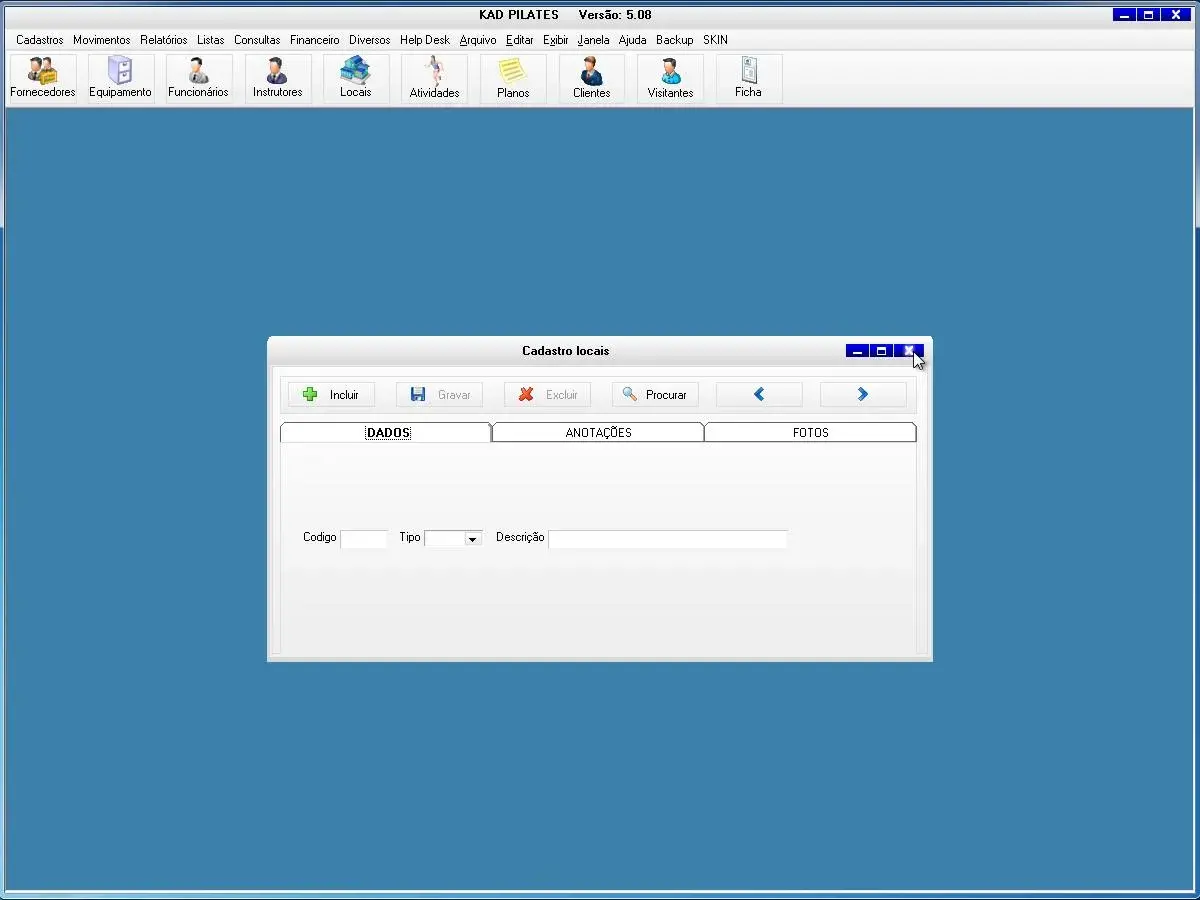Open the Locais toolbar icon

point(356,78)
